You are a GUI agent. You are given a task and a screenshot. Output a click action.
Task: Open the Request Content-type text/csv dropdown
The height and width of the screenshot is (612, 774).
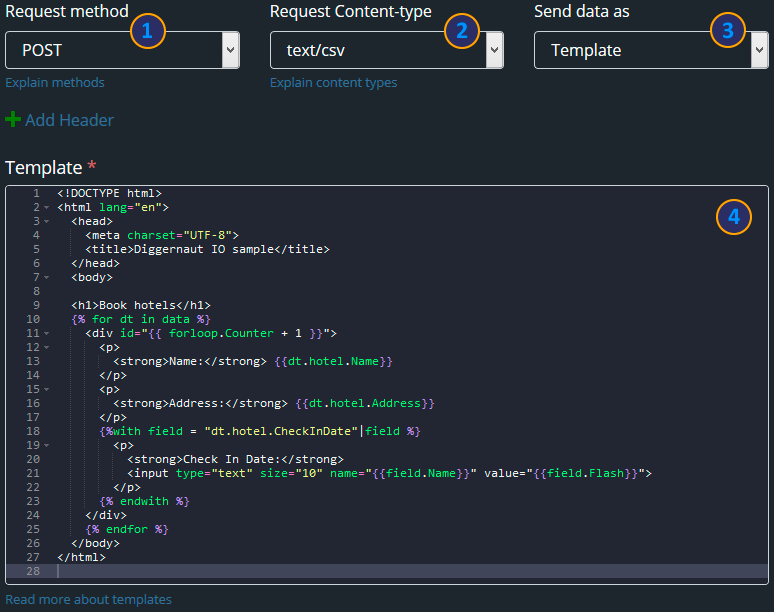tap(386, 50)
